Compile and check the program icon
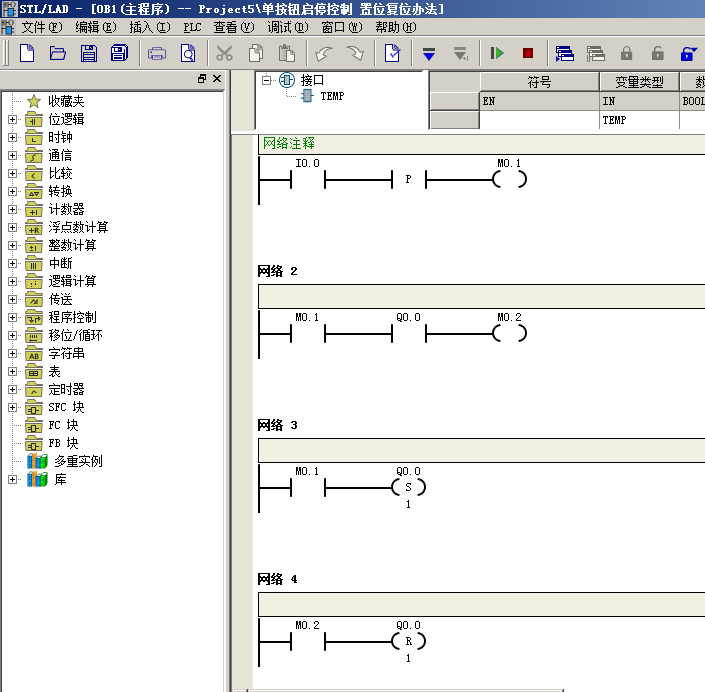The width and height of the screenshot is (705, 692). [x=392, y=54]
